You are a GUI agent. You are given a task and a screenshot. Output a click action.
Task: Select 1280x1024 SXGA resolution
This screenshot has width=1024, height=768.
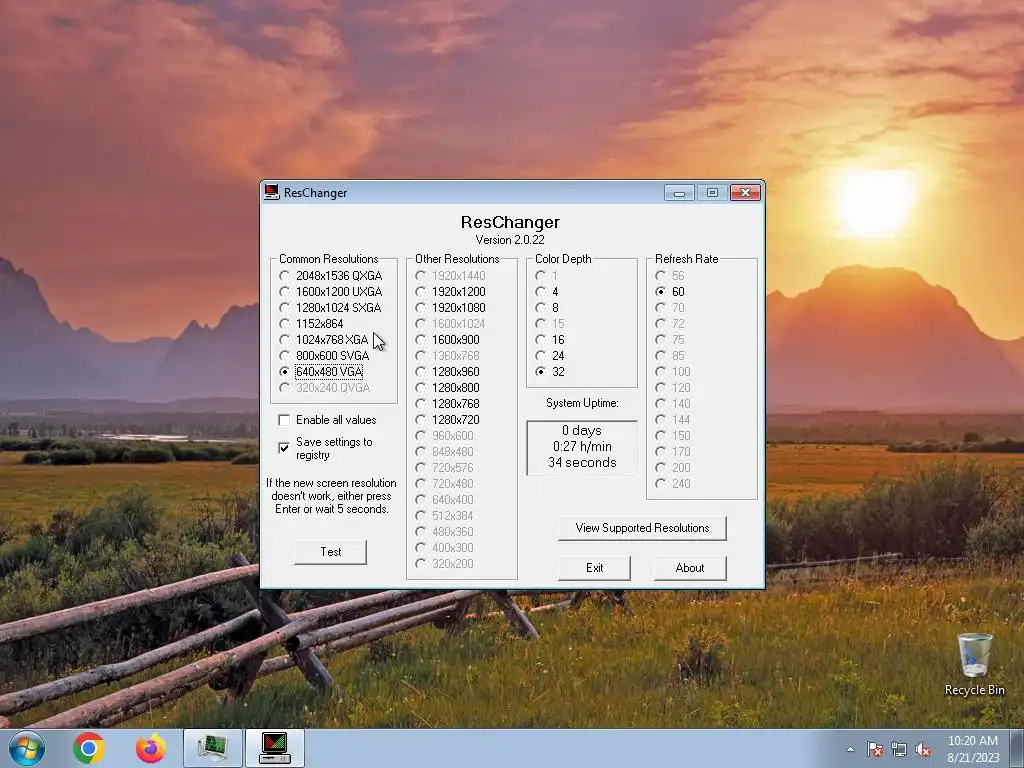pyautogui.click(x=331, y=308)
